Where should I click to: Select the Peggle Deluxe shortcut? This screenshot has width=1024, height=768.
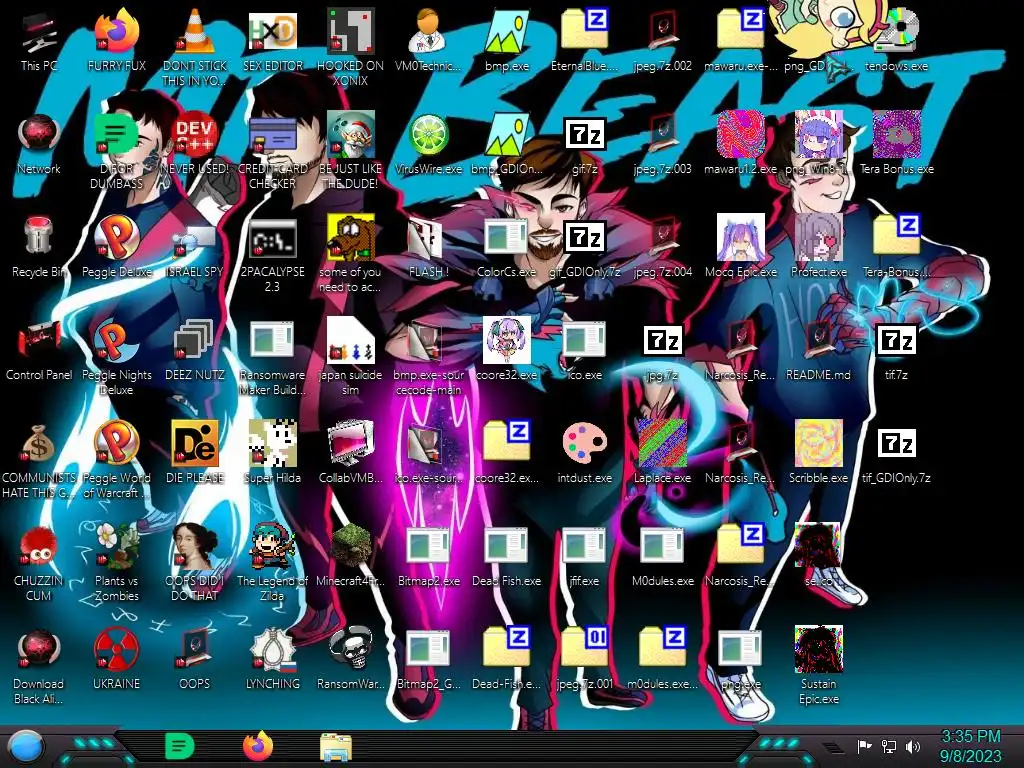click(x=116, y=247)
